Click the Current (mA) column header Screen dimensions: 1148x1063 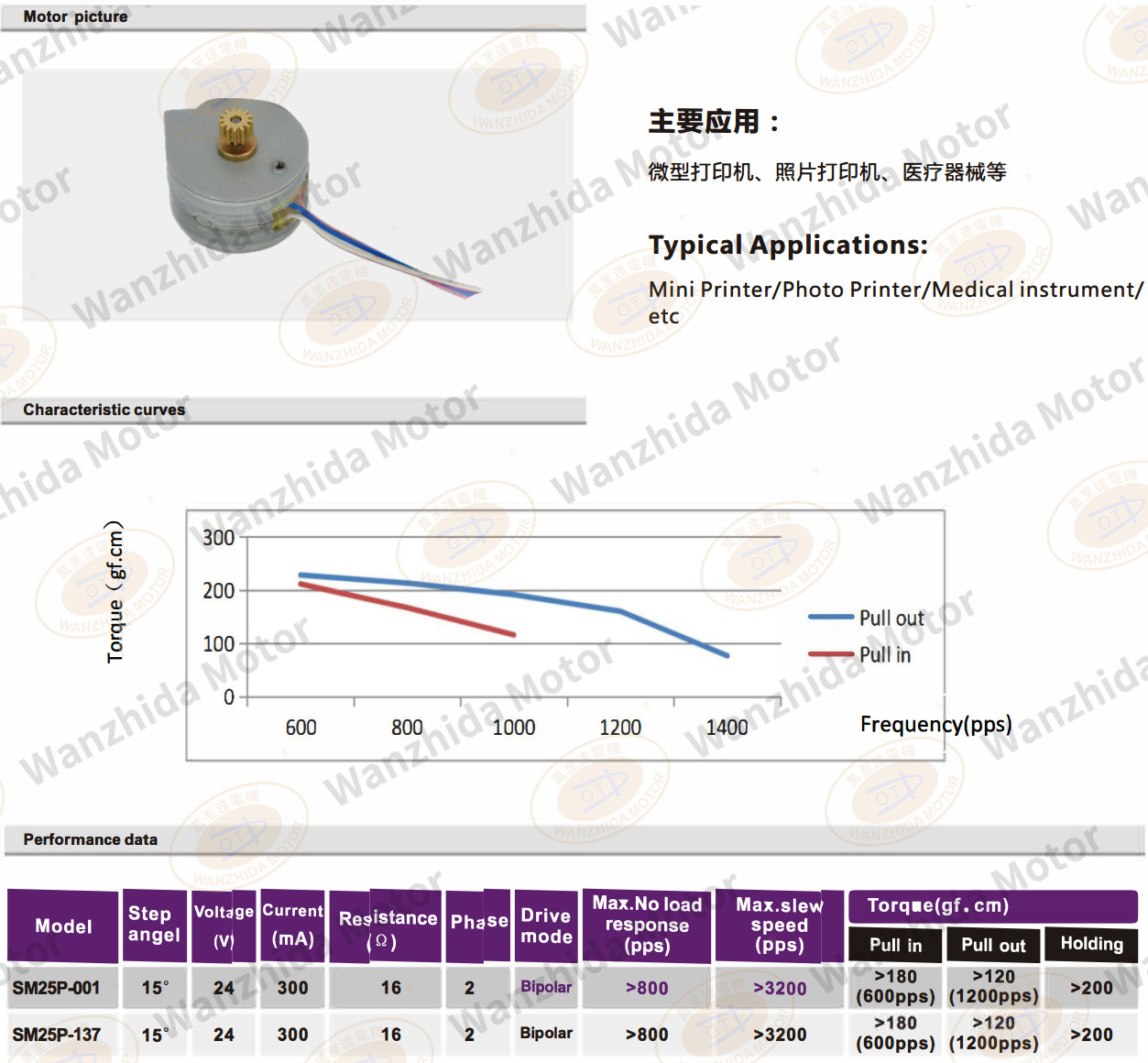(293, 926)
